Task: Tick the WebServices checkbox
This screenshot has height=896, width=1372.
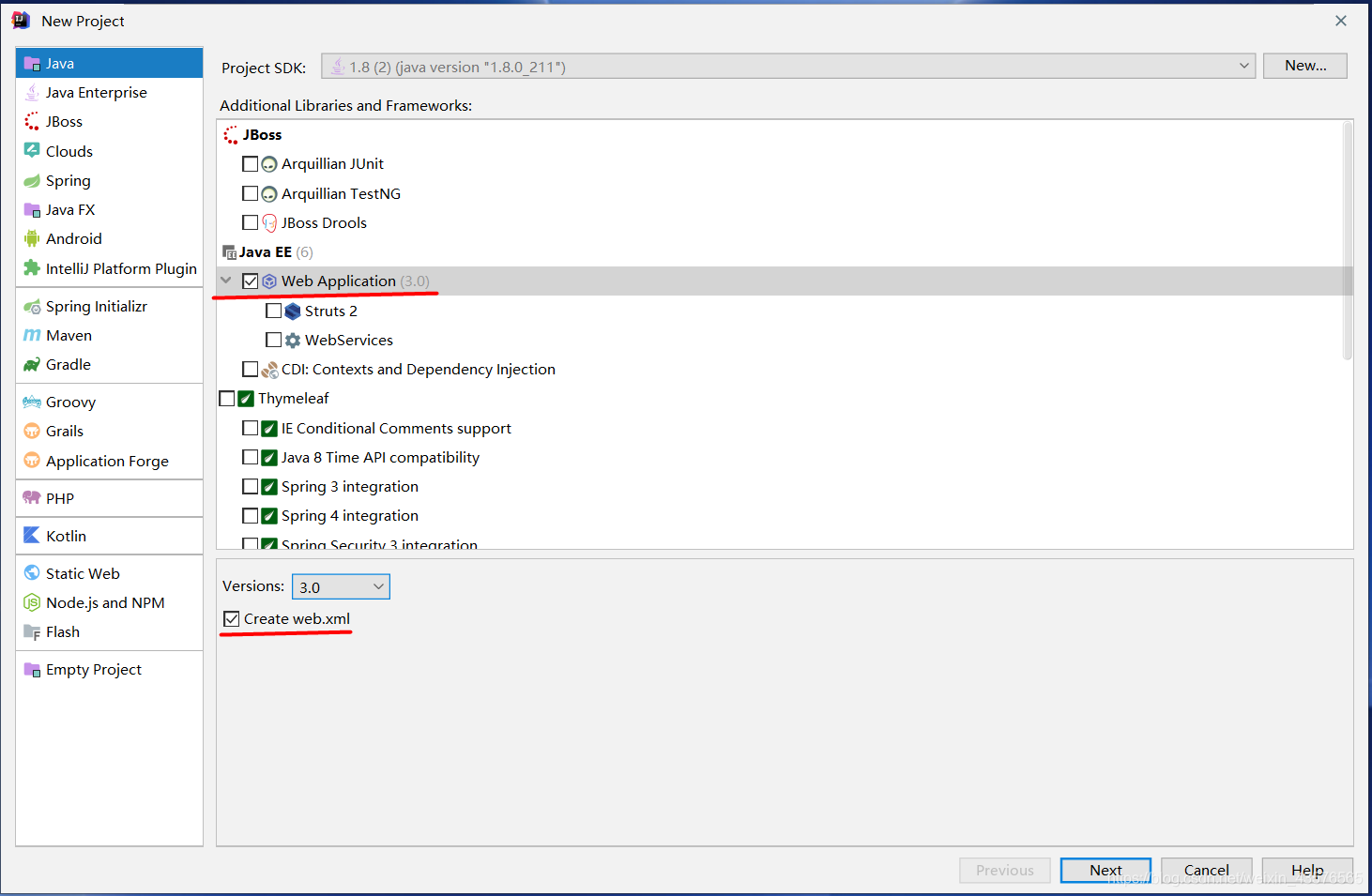Action: 273,340
